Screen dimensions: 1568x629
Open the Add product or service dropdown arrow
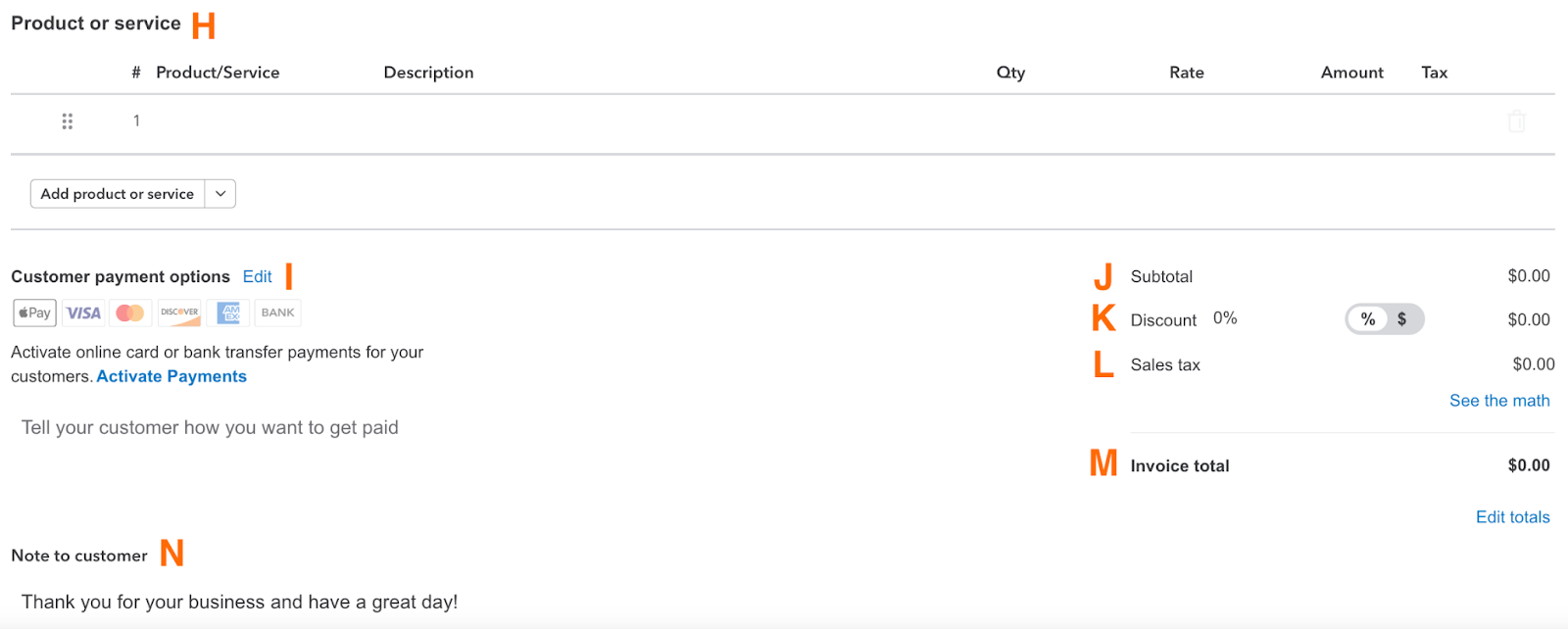click(220, 193)
